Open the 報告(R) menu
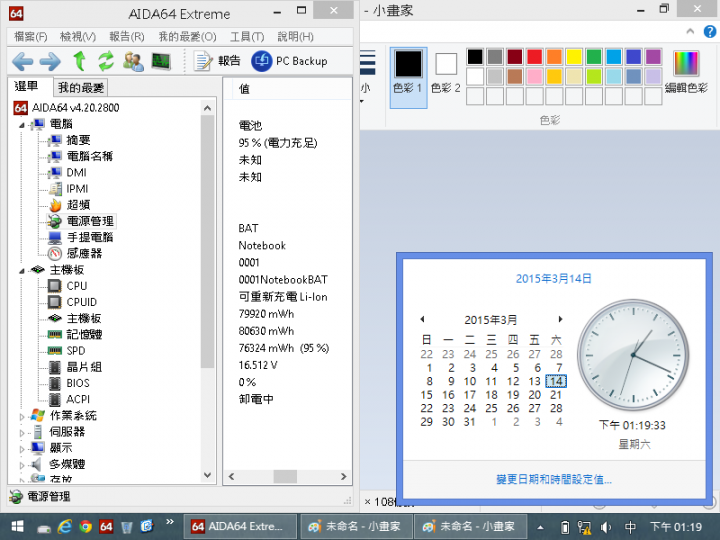Screen dimensions: 720x540 (127, 37)
